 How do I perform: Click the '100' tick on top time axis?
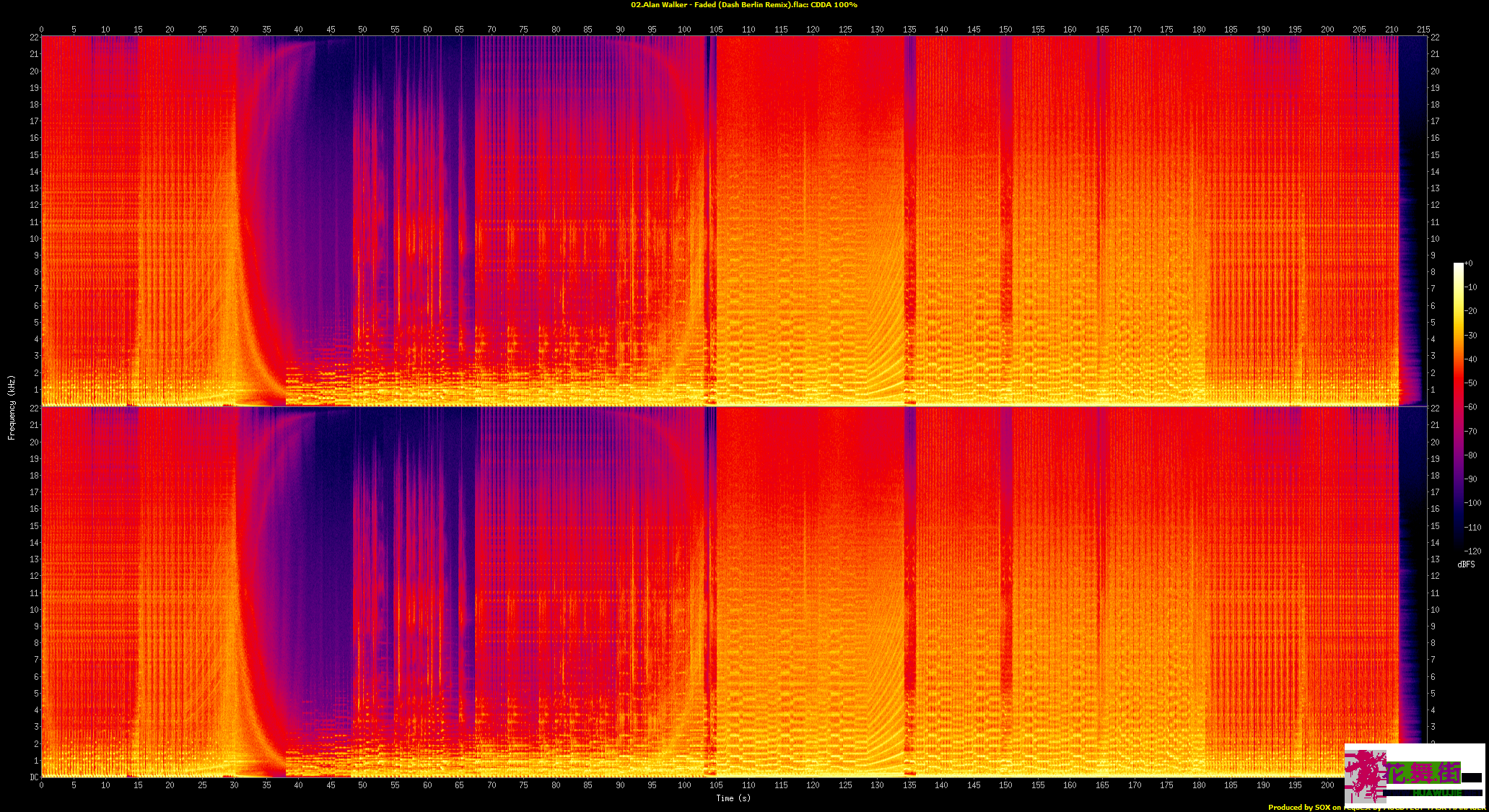tap(684, 30)
